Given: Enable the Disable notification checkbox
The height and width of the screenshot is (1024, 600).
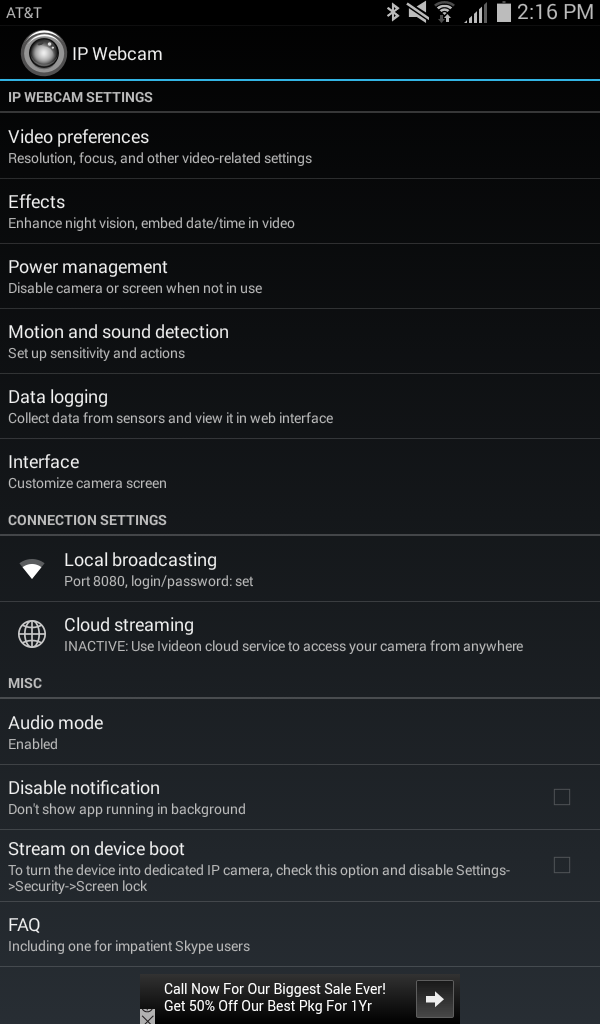Looking at the screenshot, I should [x=561, y=797].
